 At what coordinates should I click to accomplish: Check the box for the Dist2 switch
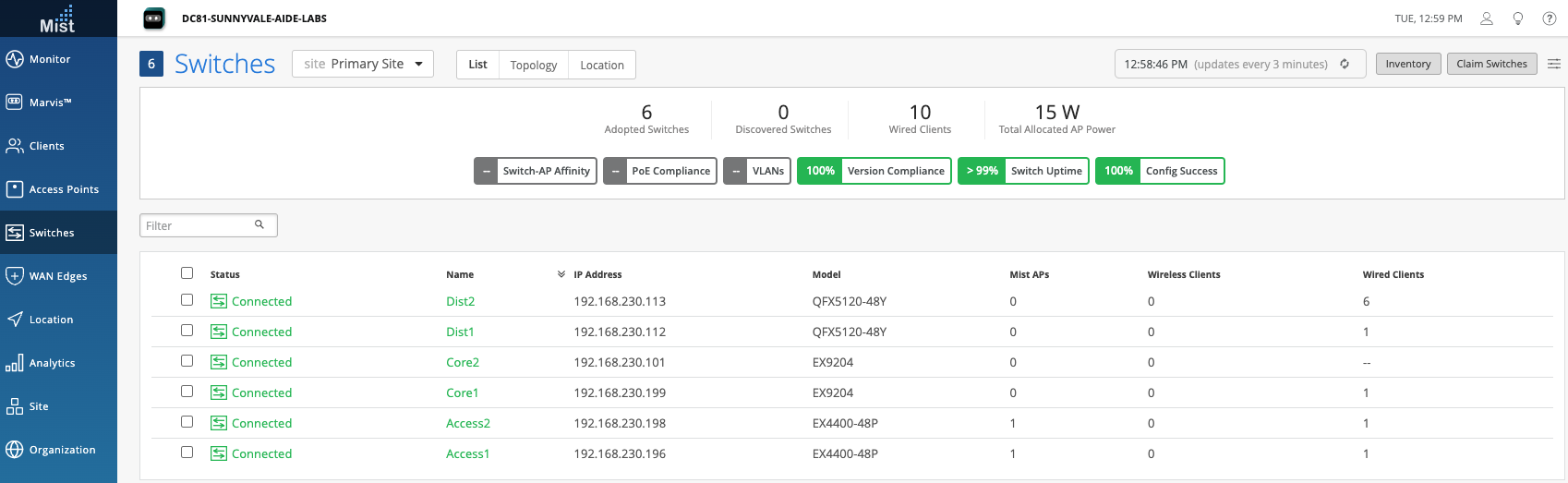pyautogui.click(x=187, y=300)
